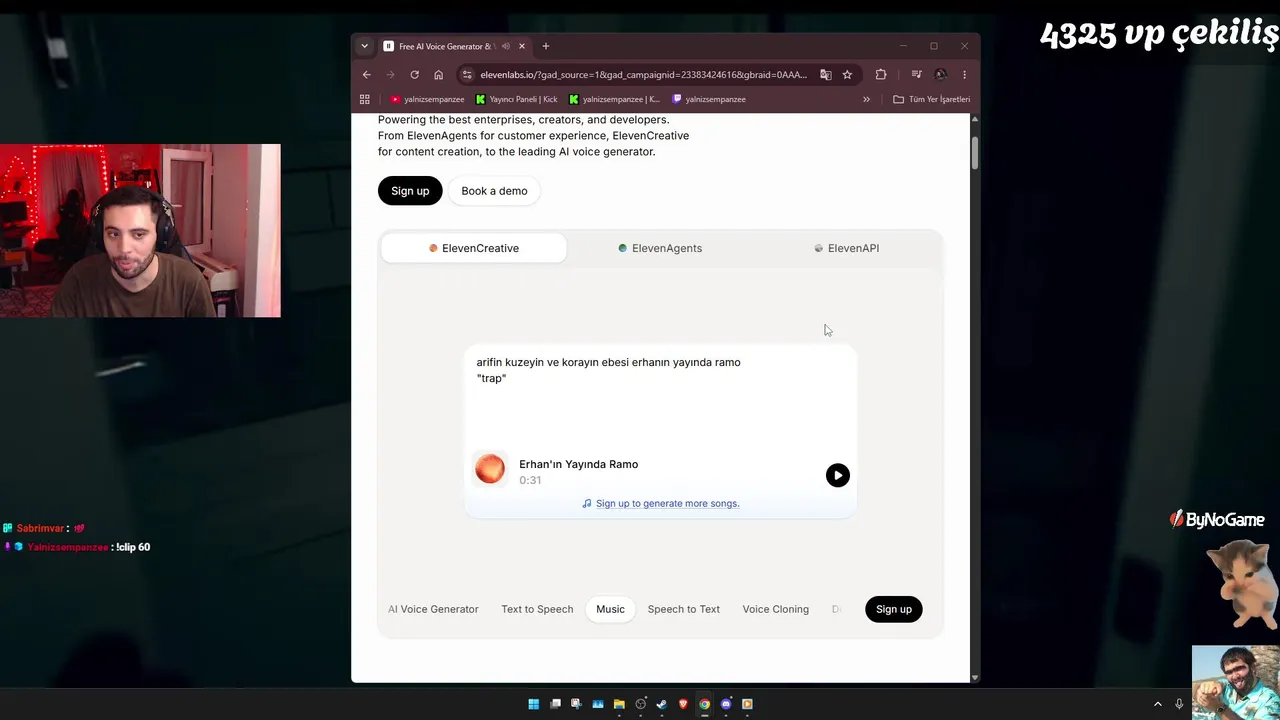Click the page vertical scrollbar thumb
Image resolution: width=1280 pixels, height=720 pixels.
tap(975, 152)
